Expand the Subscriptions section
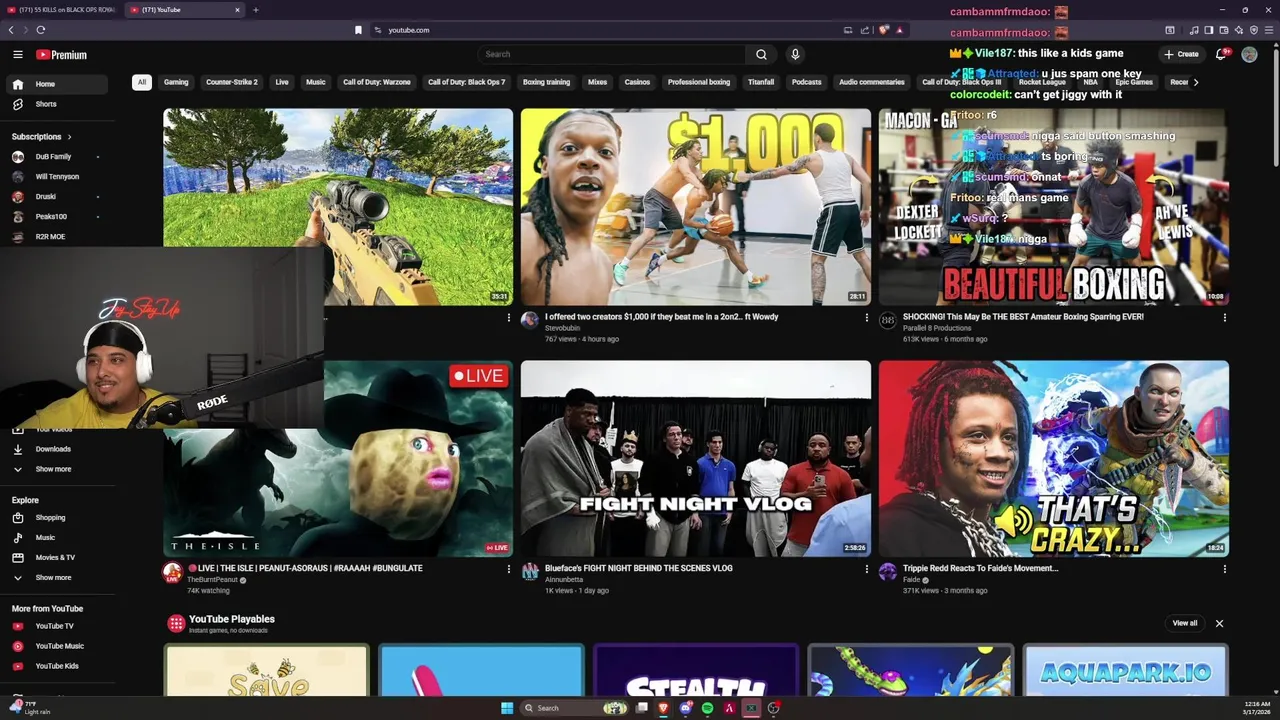Screen dimensions: 1280x720 (41, 136)
